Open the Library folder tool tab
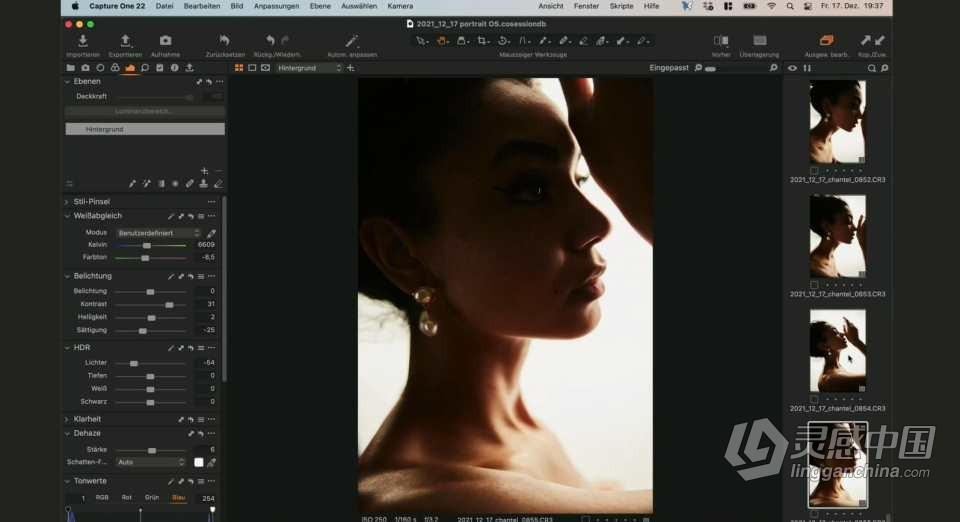960x522 pixels. click(70, 68)
